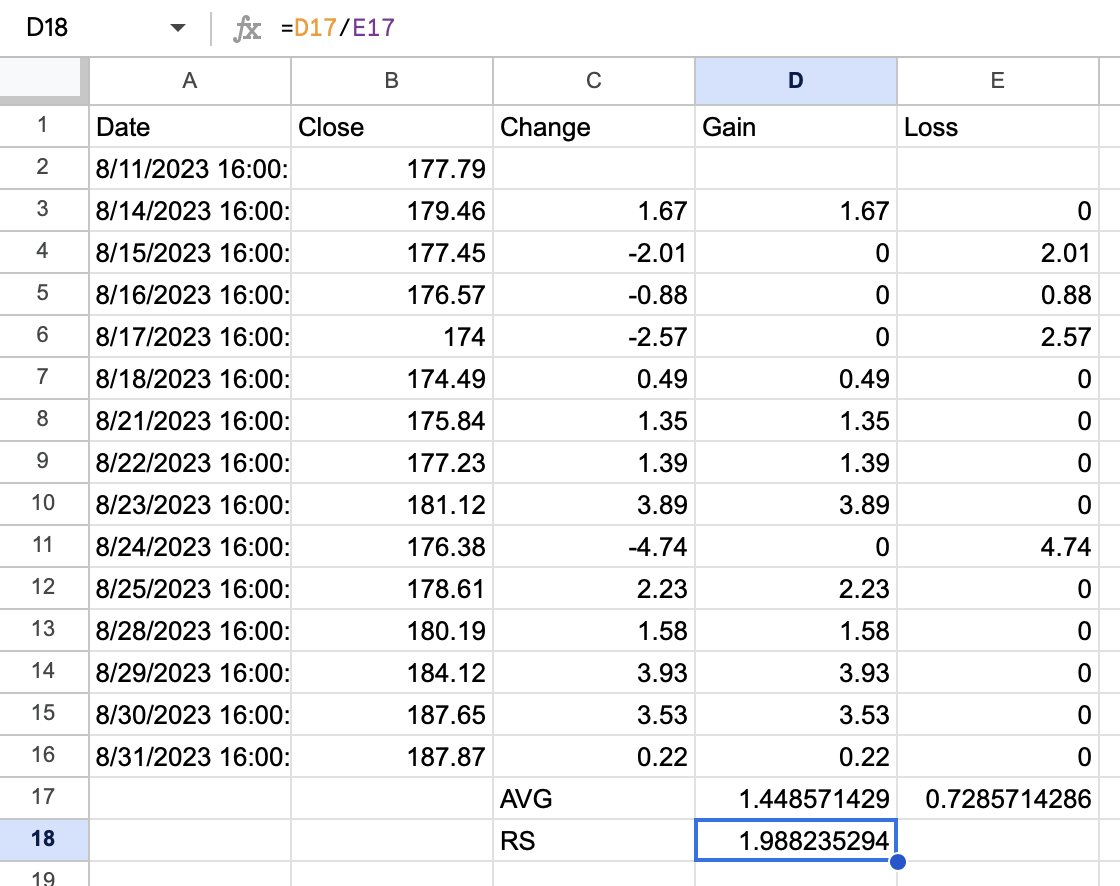Select the Close cell 187.65

pyautogui.click(x=391, y=715)
